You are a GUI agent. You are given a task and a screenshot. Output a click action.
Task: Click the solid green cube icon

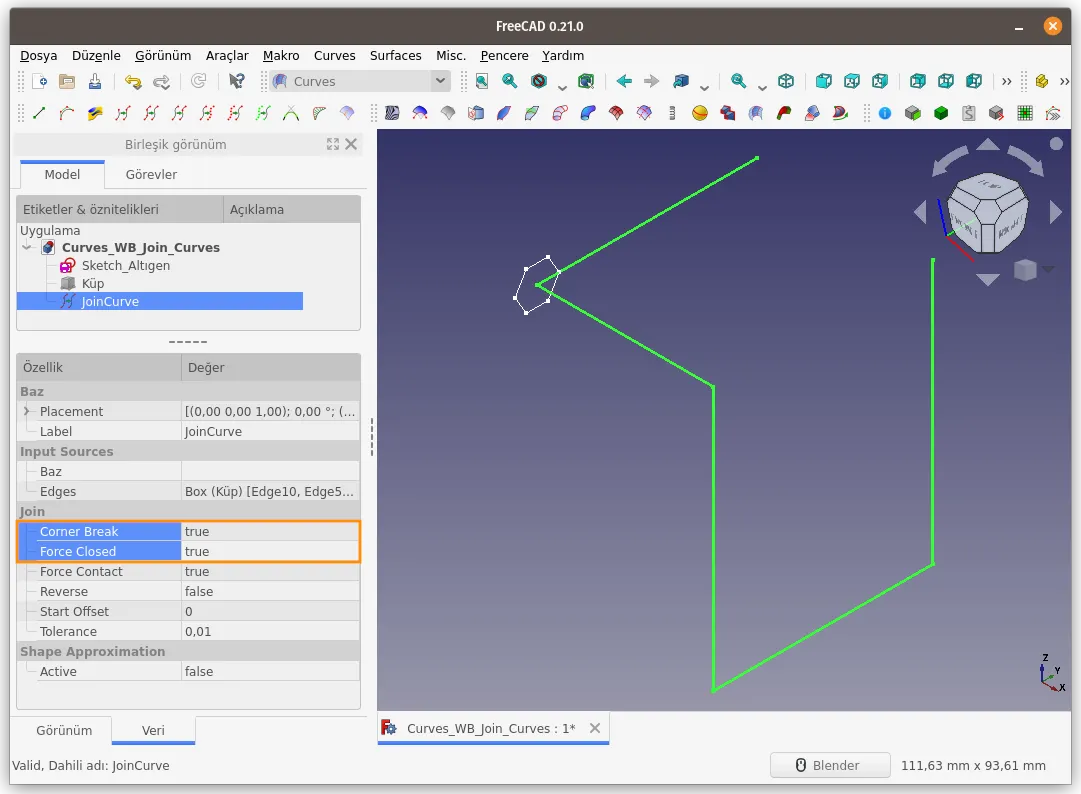point(941,113)
